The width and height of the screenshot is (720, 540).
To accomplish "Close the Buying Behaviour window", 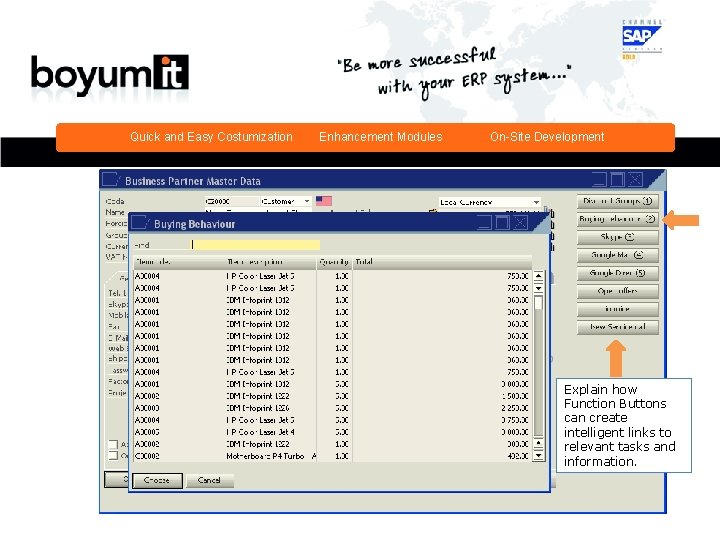I will coord(521,223).
